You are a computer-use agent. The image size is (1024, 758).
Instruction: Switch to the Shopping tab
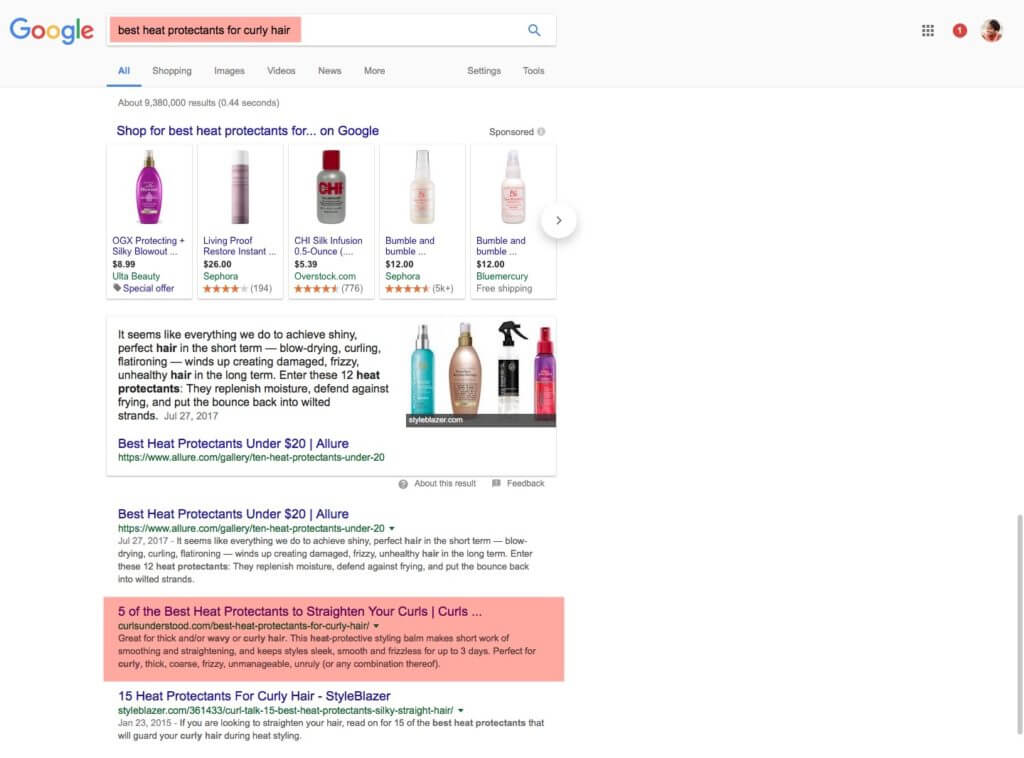(x=172, y=71)
